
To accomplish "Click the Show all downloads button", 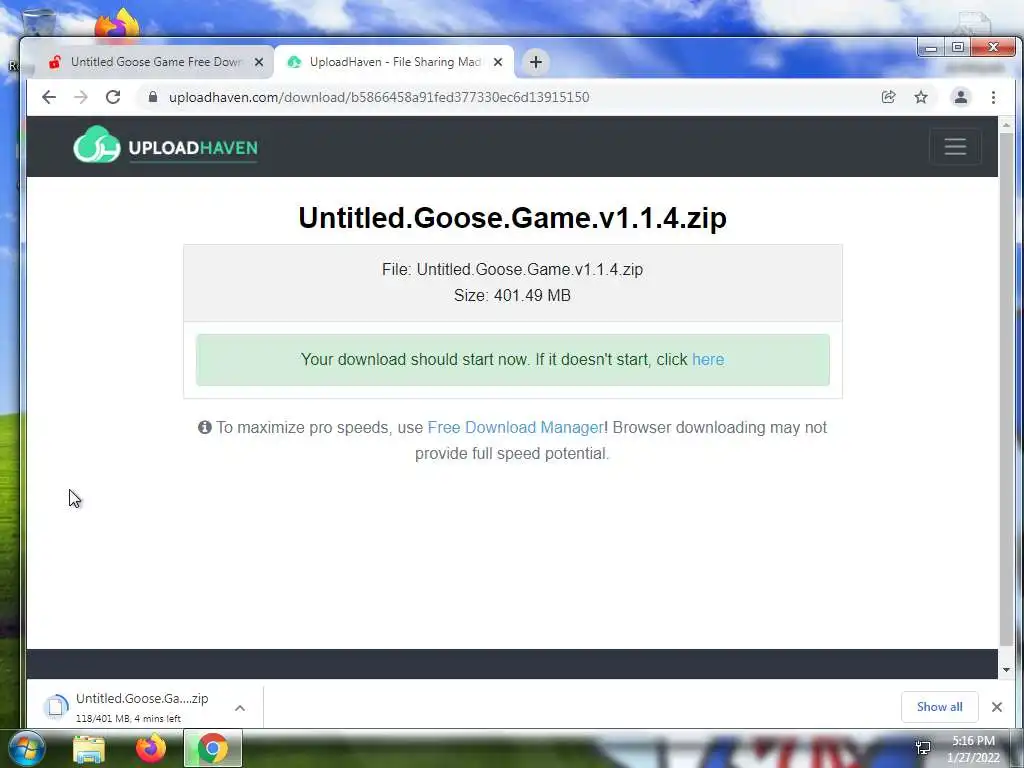I will point(939,707).
